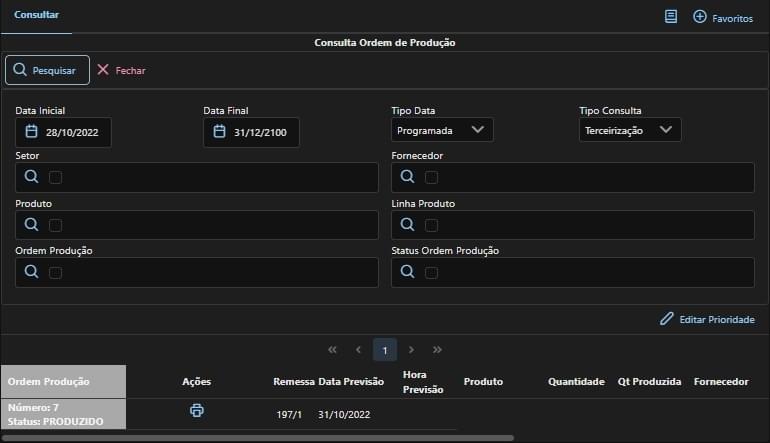Click Editar Prioridade link
Viewport: 770px width, 443px height.
(707, 319)
